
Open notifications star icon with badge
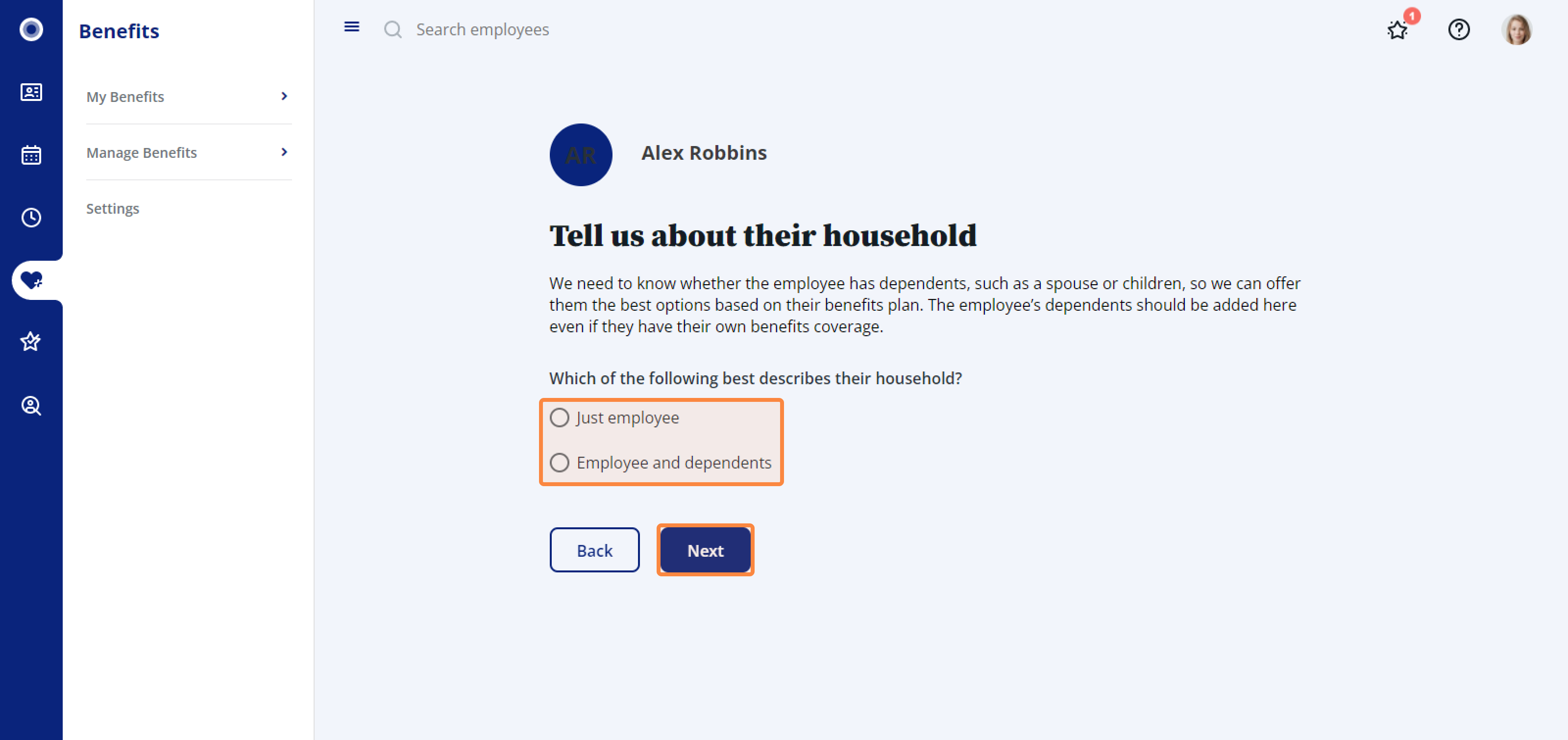[1397, 30]
